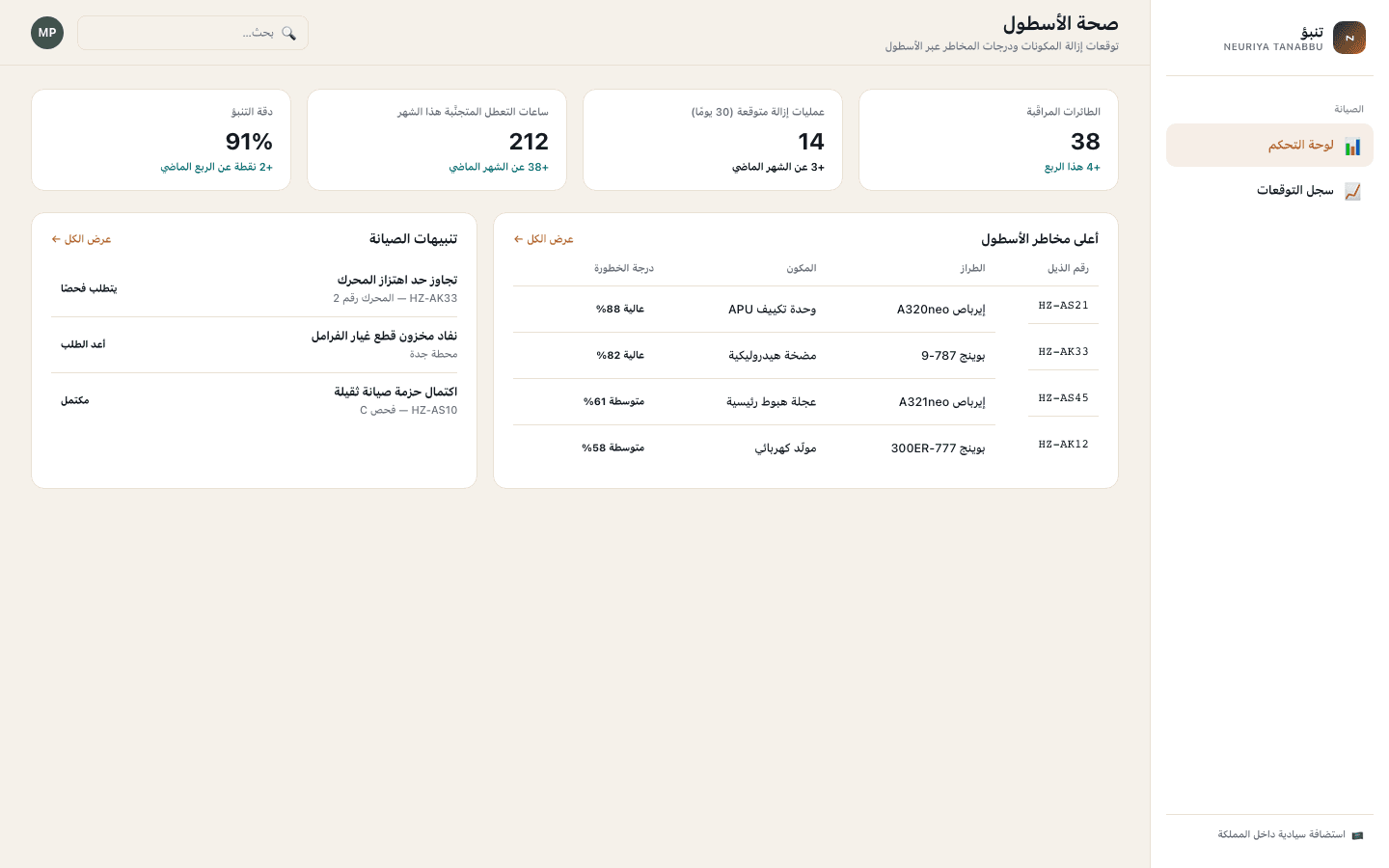Click the رقم الذيل column header
This screenshot has width=1389, height=868.
pos(1068,268)
